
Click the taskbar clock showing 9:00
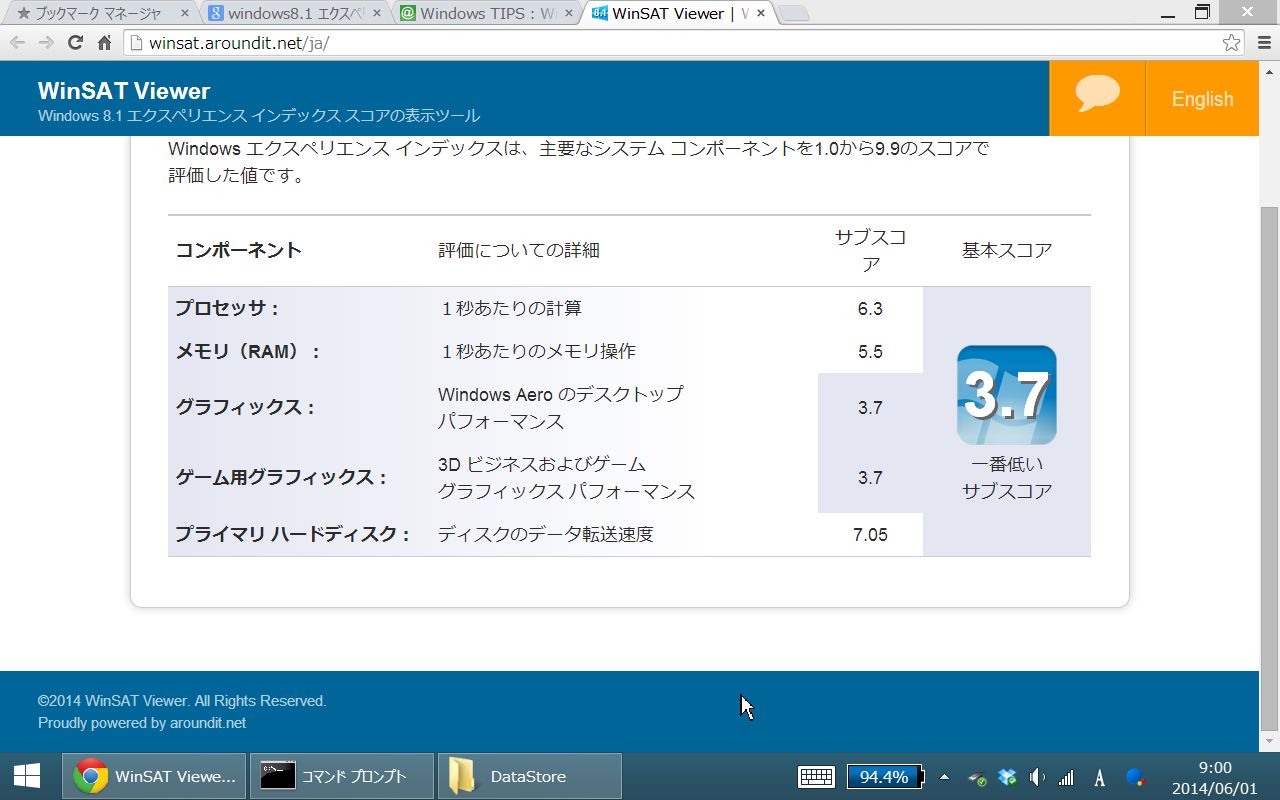1214,777
